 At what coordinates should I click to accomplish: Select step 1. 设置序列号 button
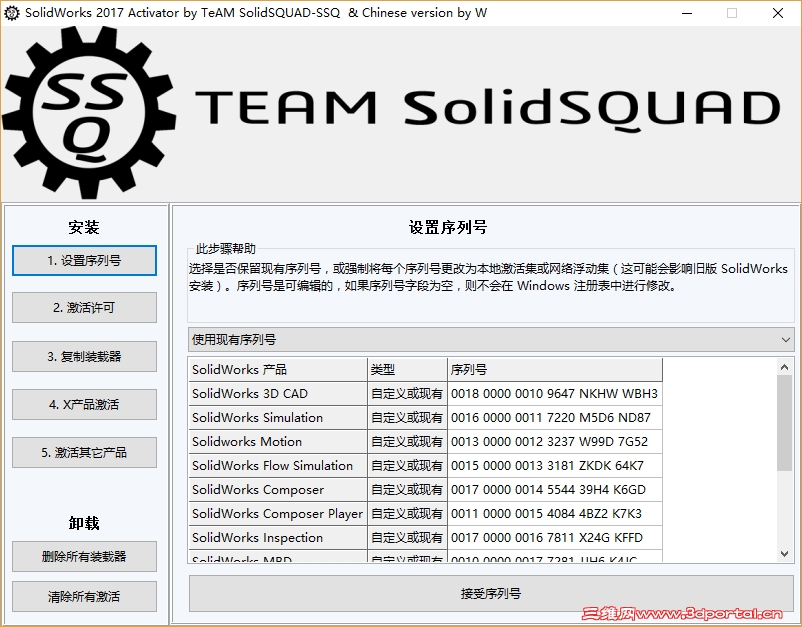point(84,261)
